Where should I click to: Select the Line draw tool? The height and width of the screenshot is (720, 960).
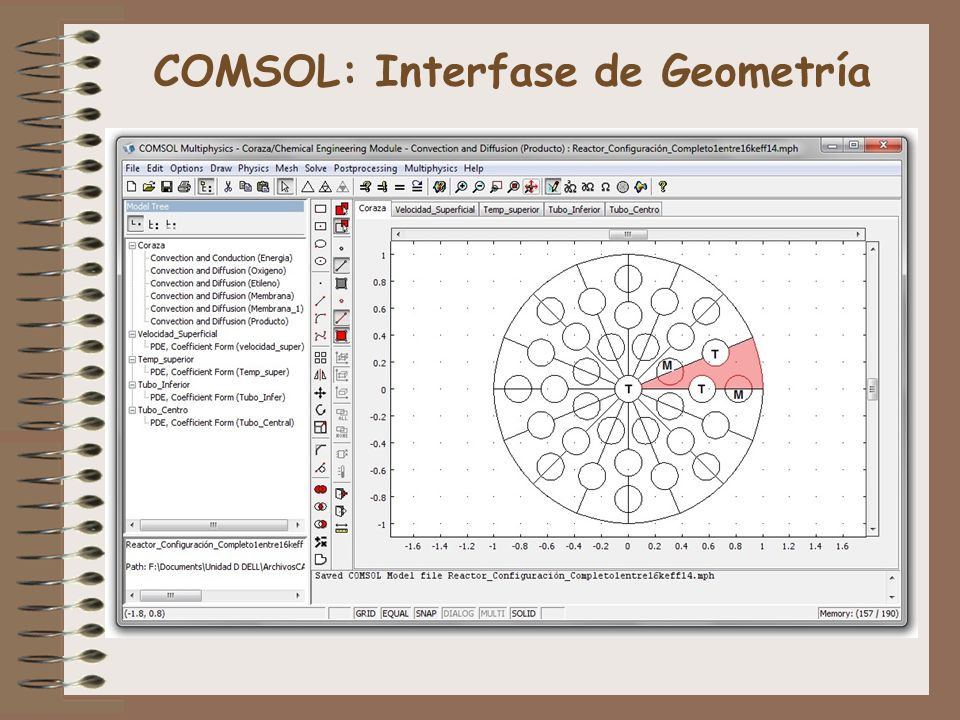tap(320, 301)
